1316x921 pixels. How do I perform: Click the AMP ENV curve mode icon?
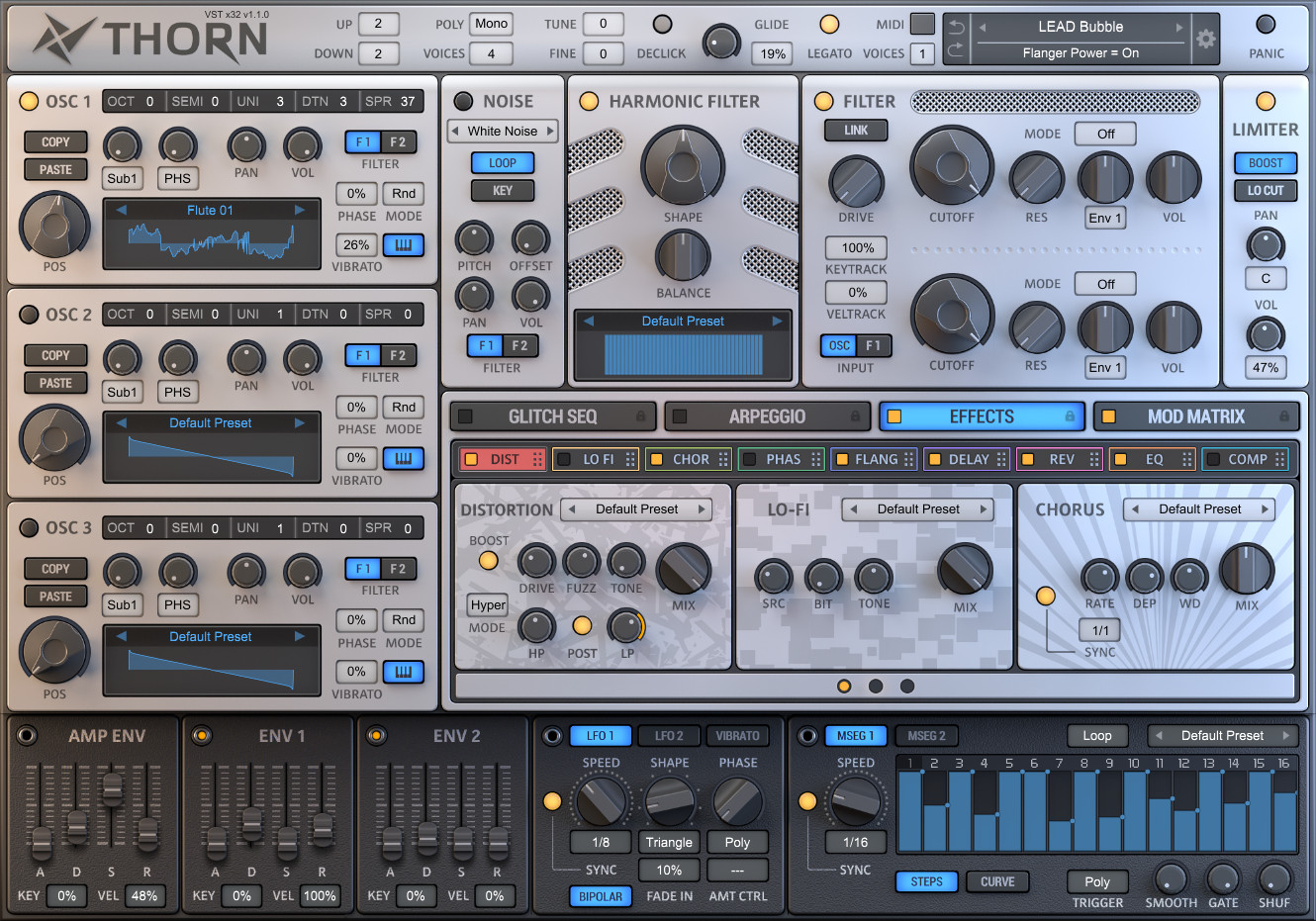pos(27,735)
